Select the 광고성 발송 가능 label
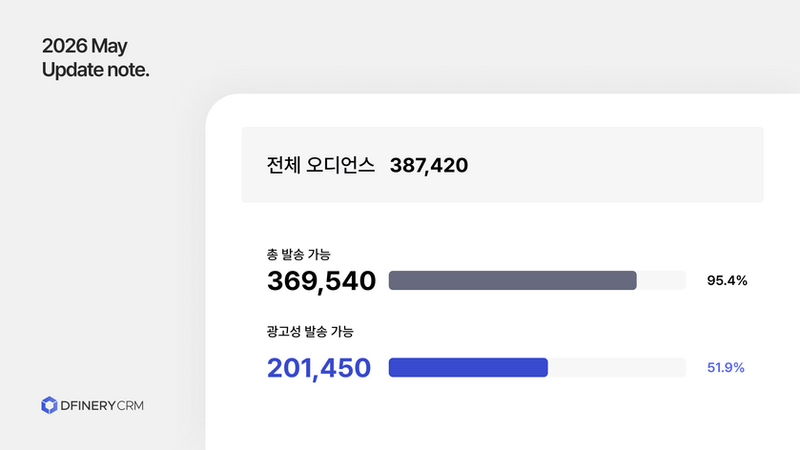This screenshot has width=800, height=450. coord(310,332)
